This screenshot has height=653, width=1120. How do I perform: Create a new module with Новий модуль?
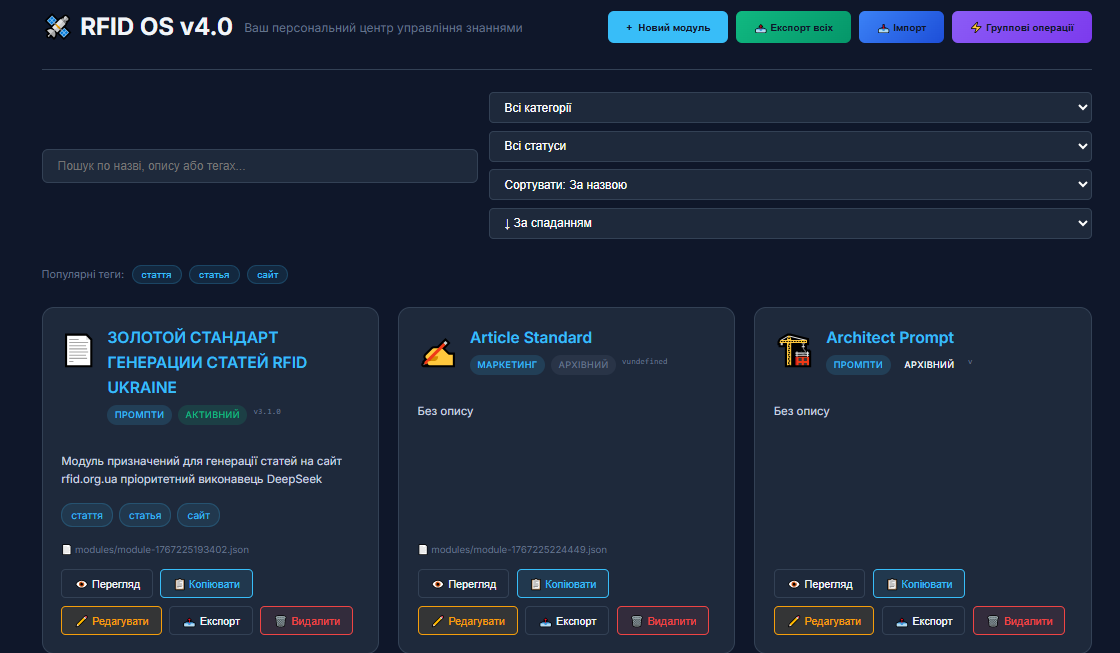[668, 27]
